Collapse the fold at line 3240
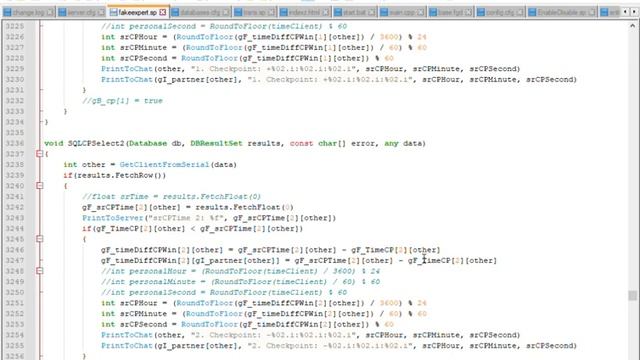 click(x=40, y=186)
